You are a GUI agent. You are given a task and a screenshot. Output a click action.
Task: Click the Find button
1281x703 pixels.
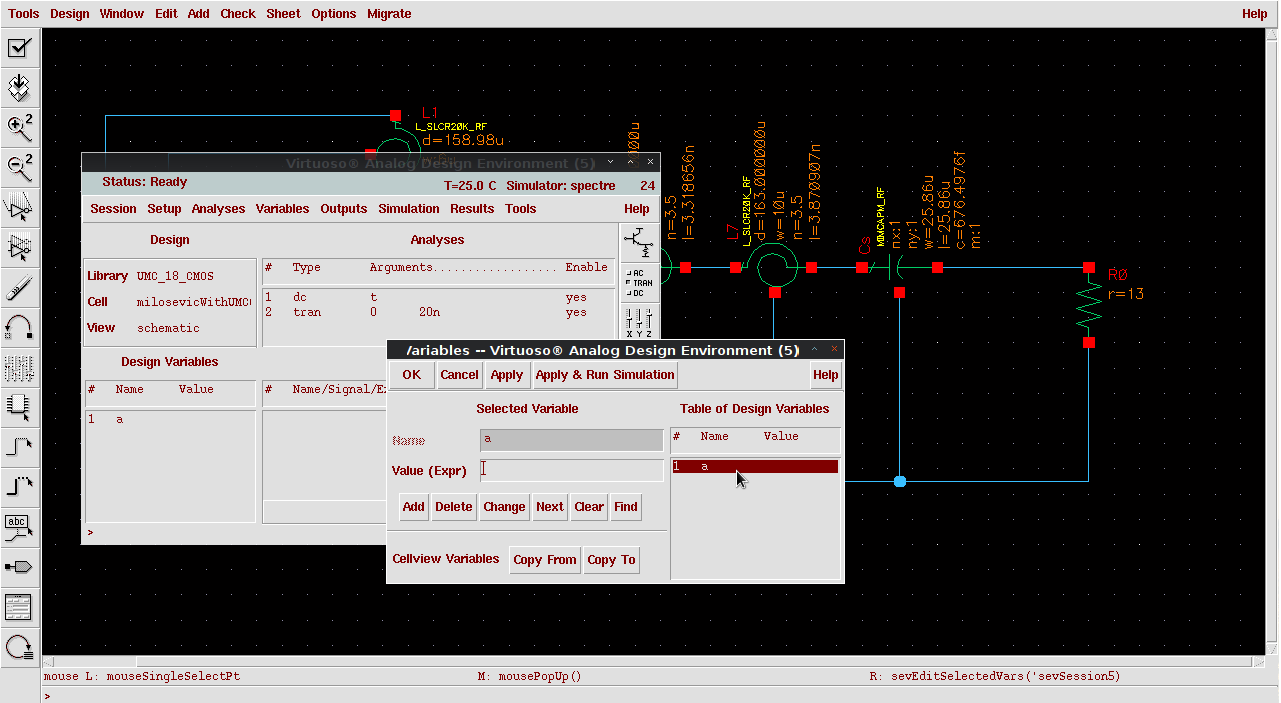[x=626, y=507]
